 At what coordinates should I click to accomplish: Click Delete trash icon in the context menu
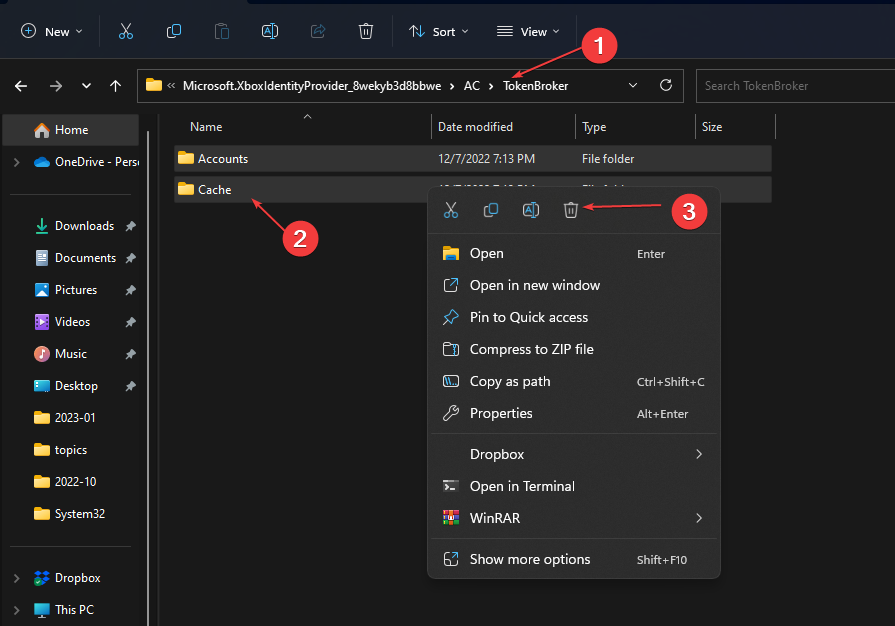point(571,210)
